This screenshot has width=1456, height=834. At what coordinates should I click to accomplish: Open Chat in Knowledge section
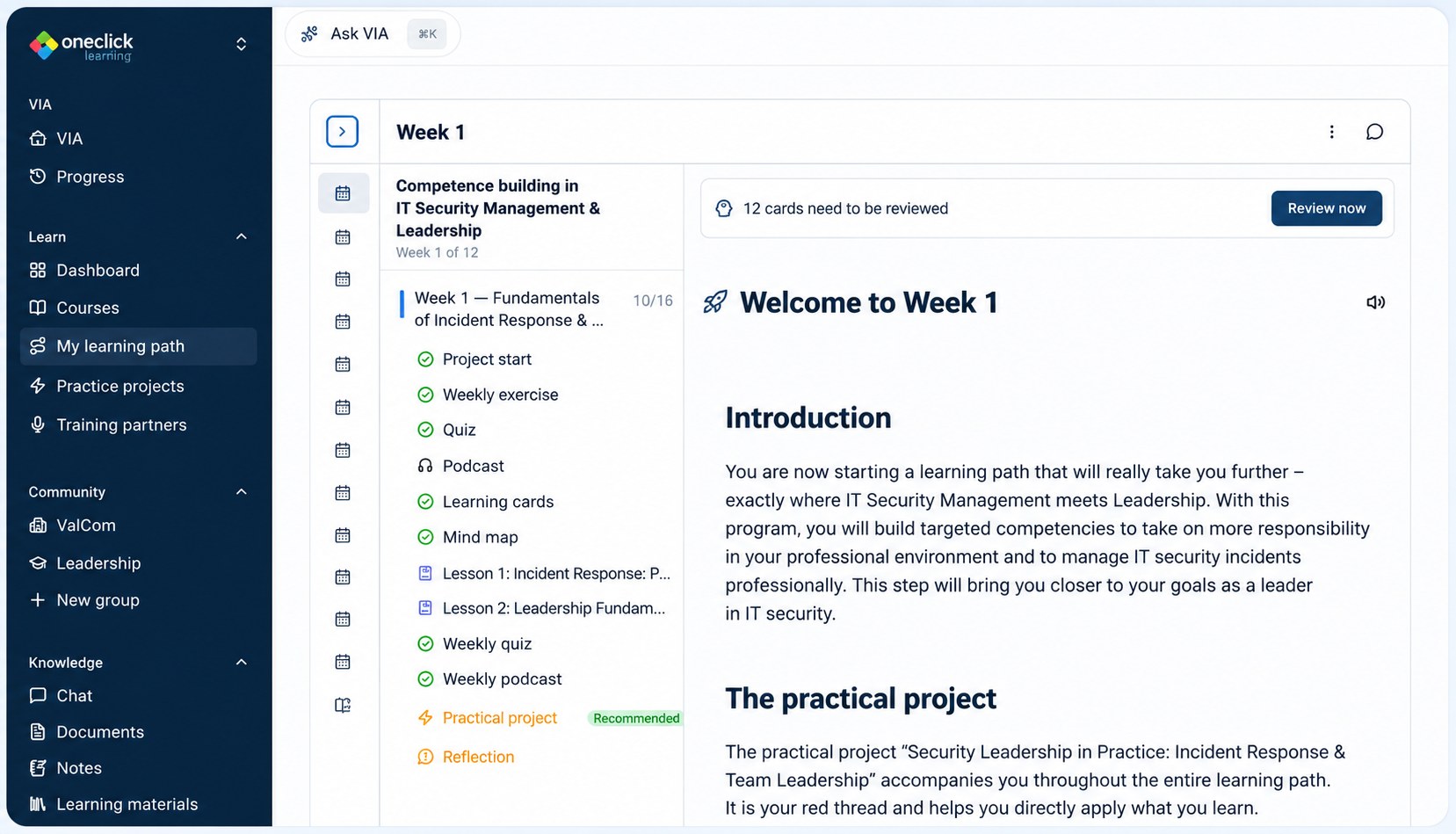138,696
